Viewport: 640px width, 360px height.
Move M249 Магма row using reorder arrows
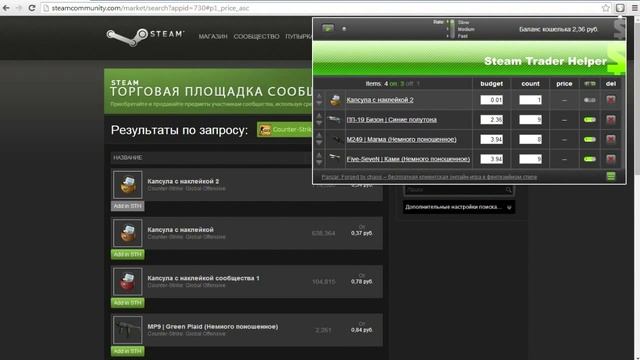(x=319, y=139)
